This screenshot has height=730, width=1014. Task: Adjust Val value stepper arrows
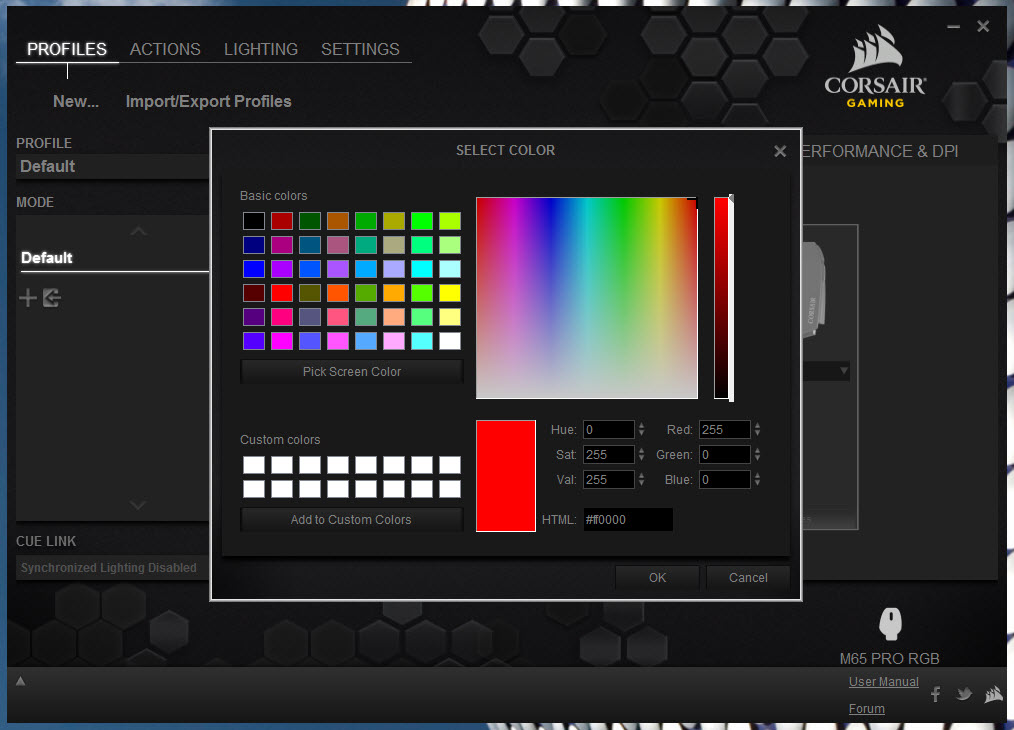[x=642, y=479]
